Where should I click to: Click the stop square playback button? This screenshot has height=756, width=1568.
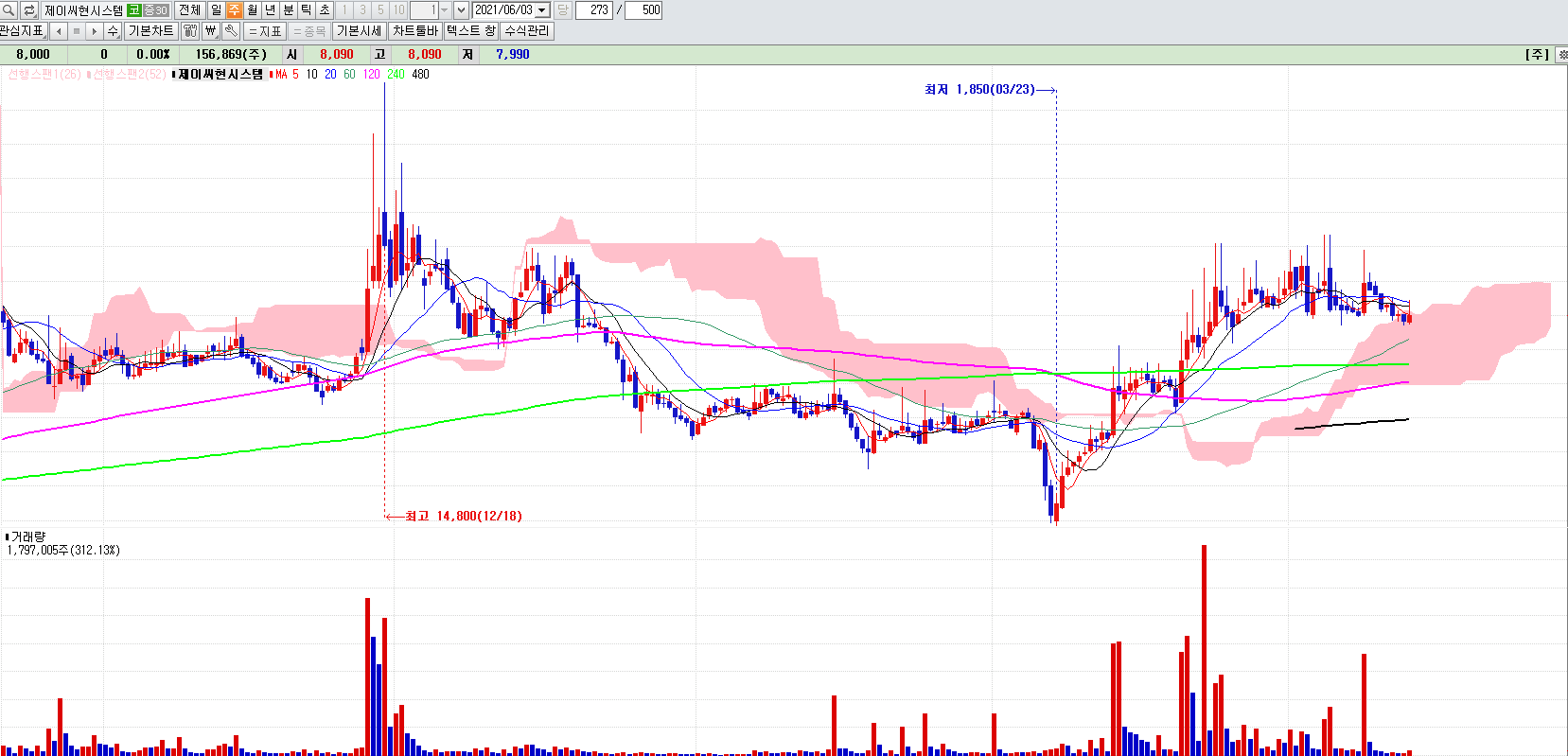(77, 30)
